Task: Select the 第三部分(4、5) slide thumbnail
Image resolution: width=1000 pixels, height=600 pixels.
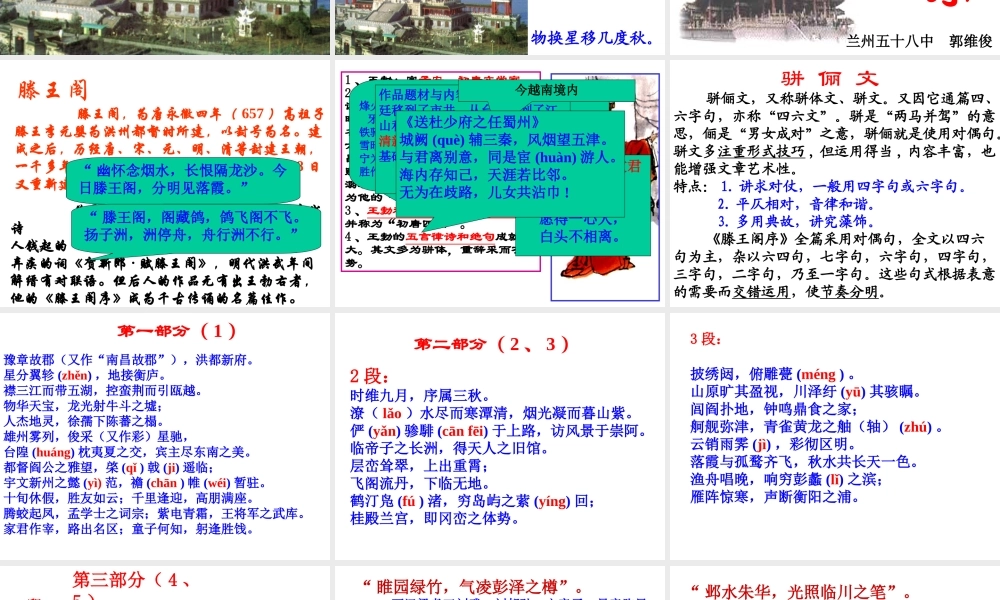Action: [165, 583]
